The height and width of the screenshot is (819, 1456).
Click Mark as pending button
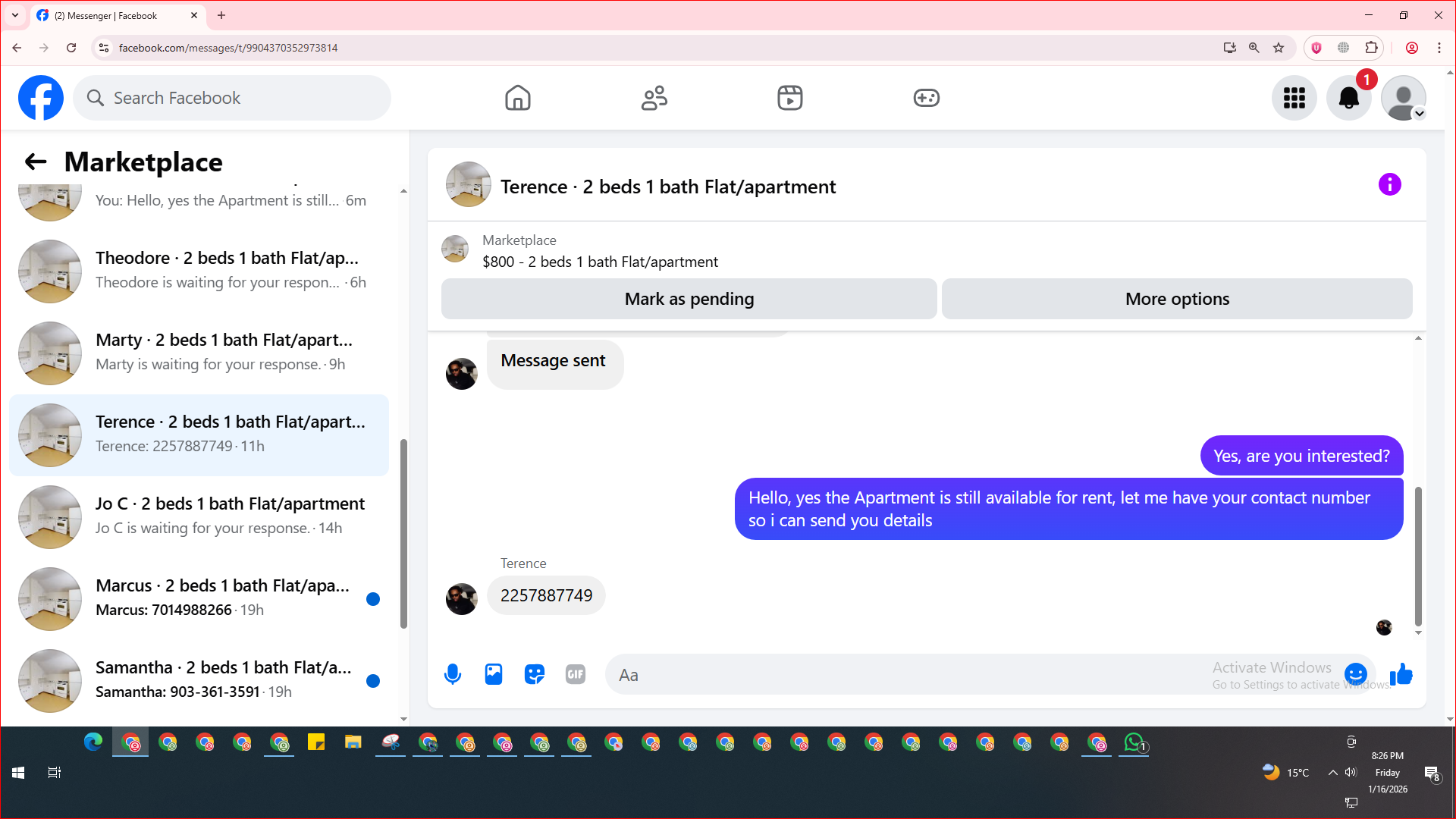[689, 299]
